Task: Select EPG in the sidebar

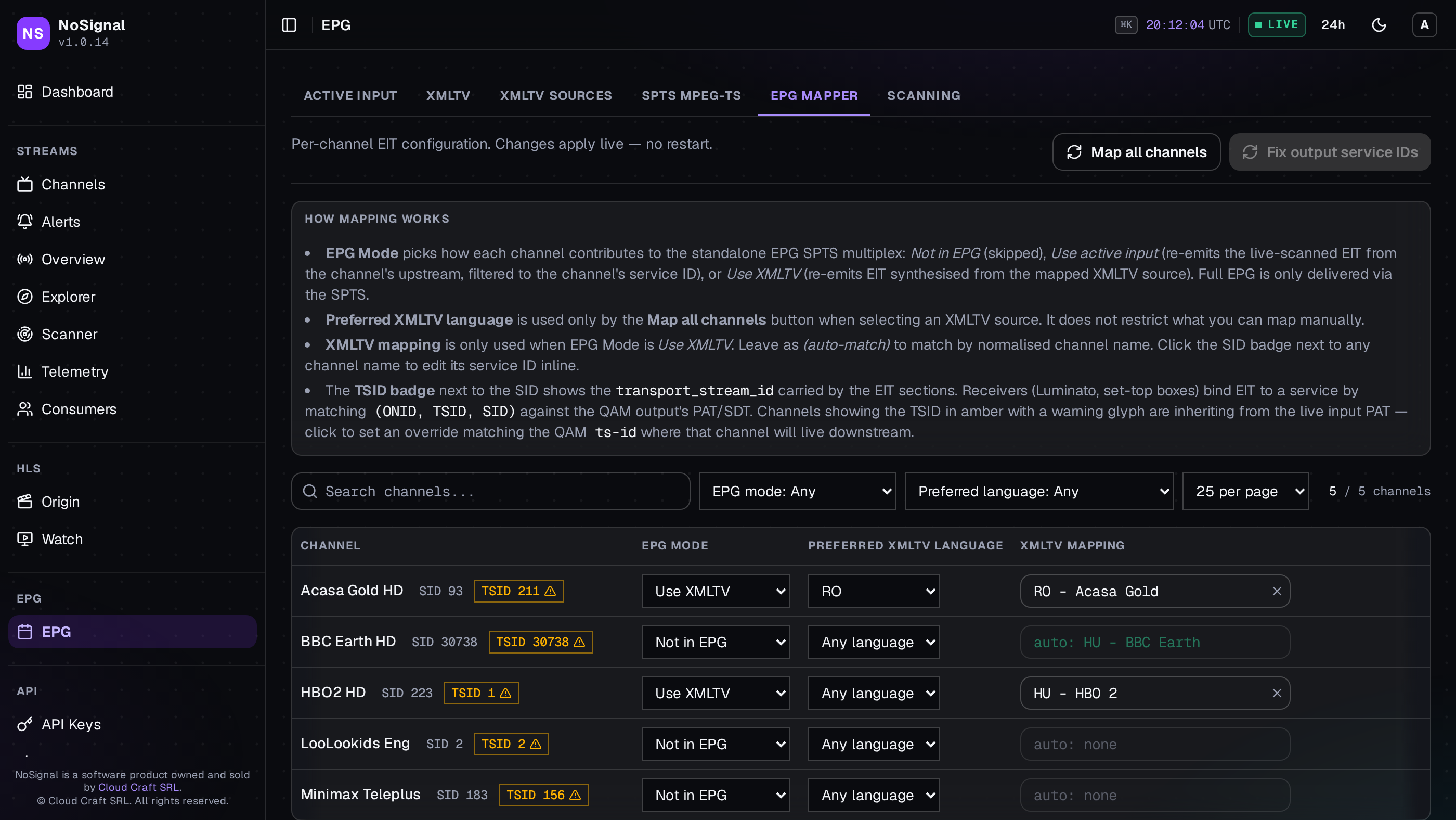Action: click(132, 632)
